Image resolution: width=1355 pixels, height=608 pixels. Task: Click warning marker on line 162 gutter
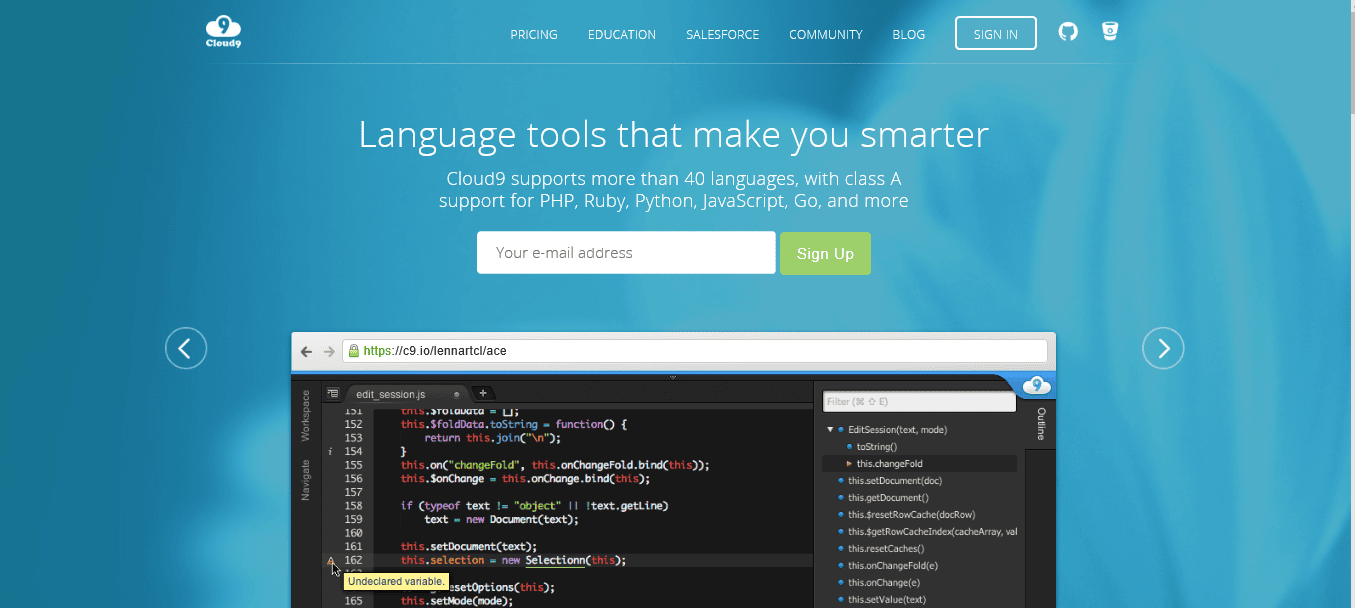tap(331, 561)
